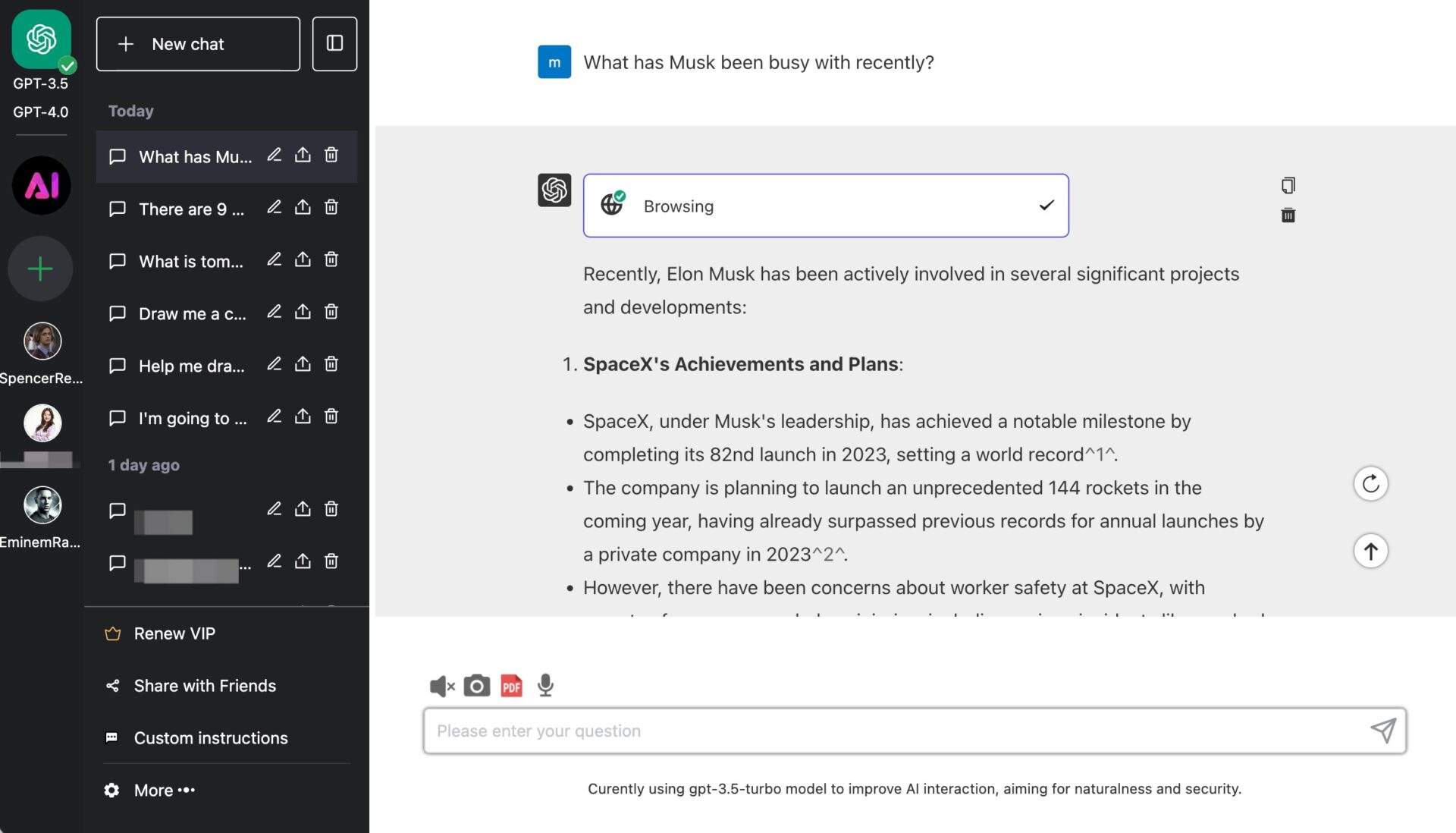Send message with paper plane icon
Viewport: 1456px width, 833px height.
coord(1382,731)
